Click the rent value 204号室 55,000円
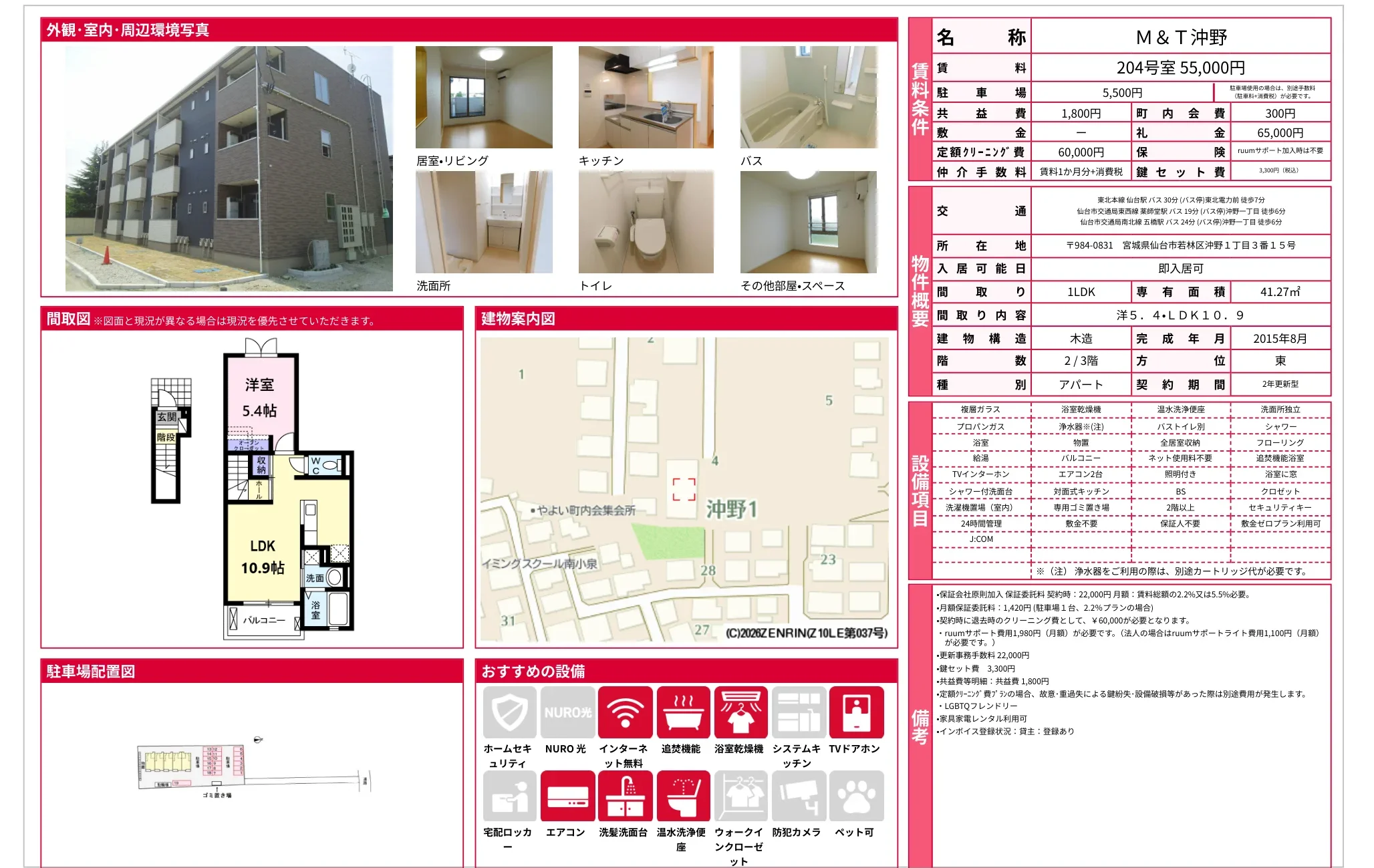The height and width of the screenshot is (868, 1374). click(x=1181, y=67)
